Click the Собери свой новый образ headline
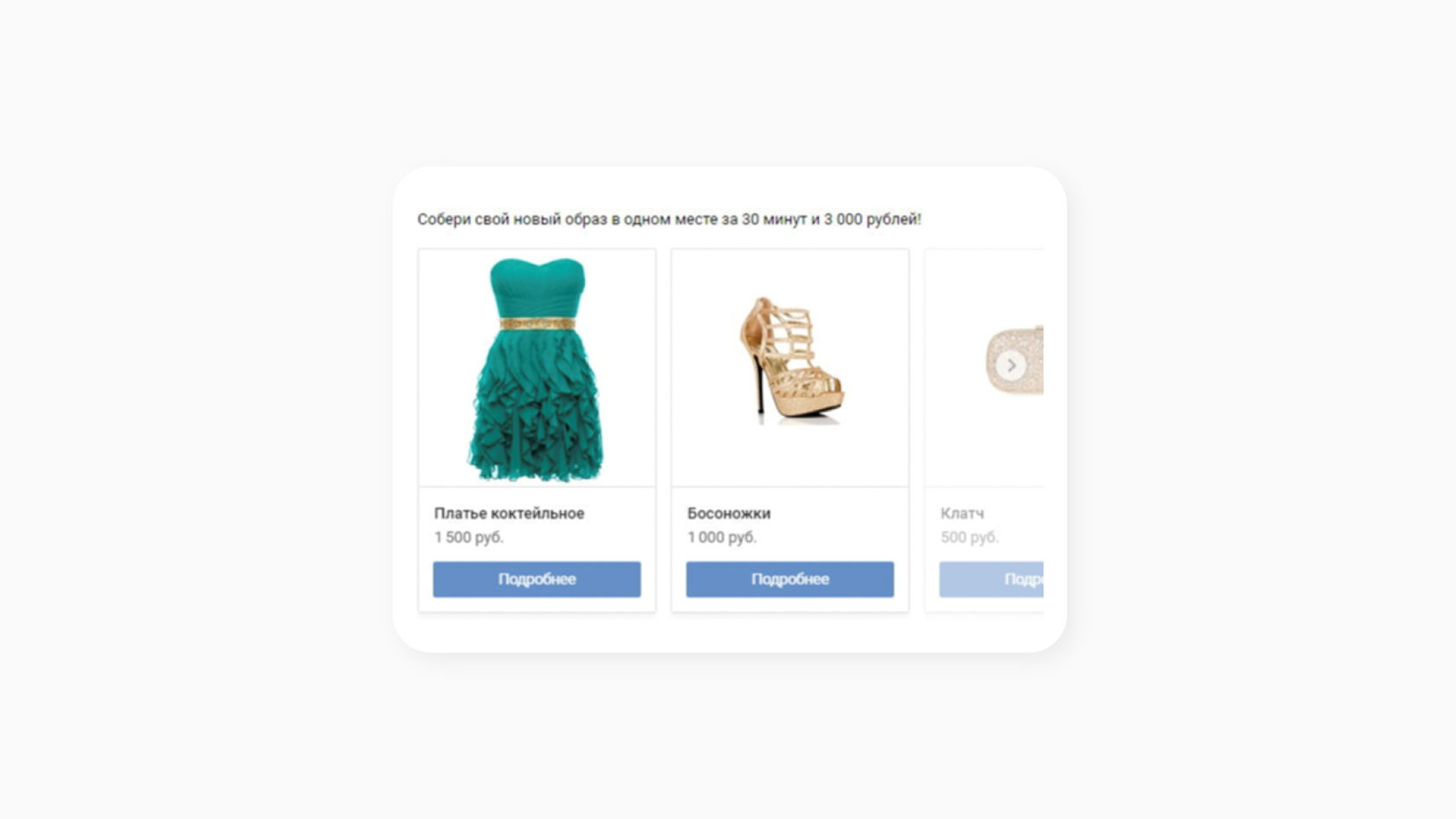The height and width of the screenshot is (819, 1456). 669,219
